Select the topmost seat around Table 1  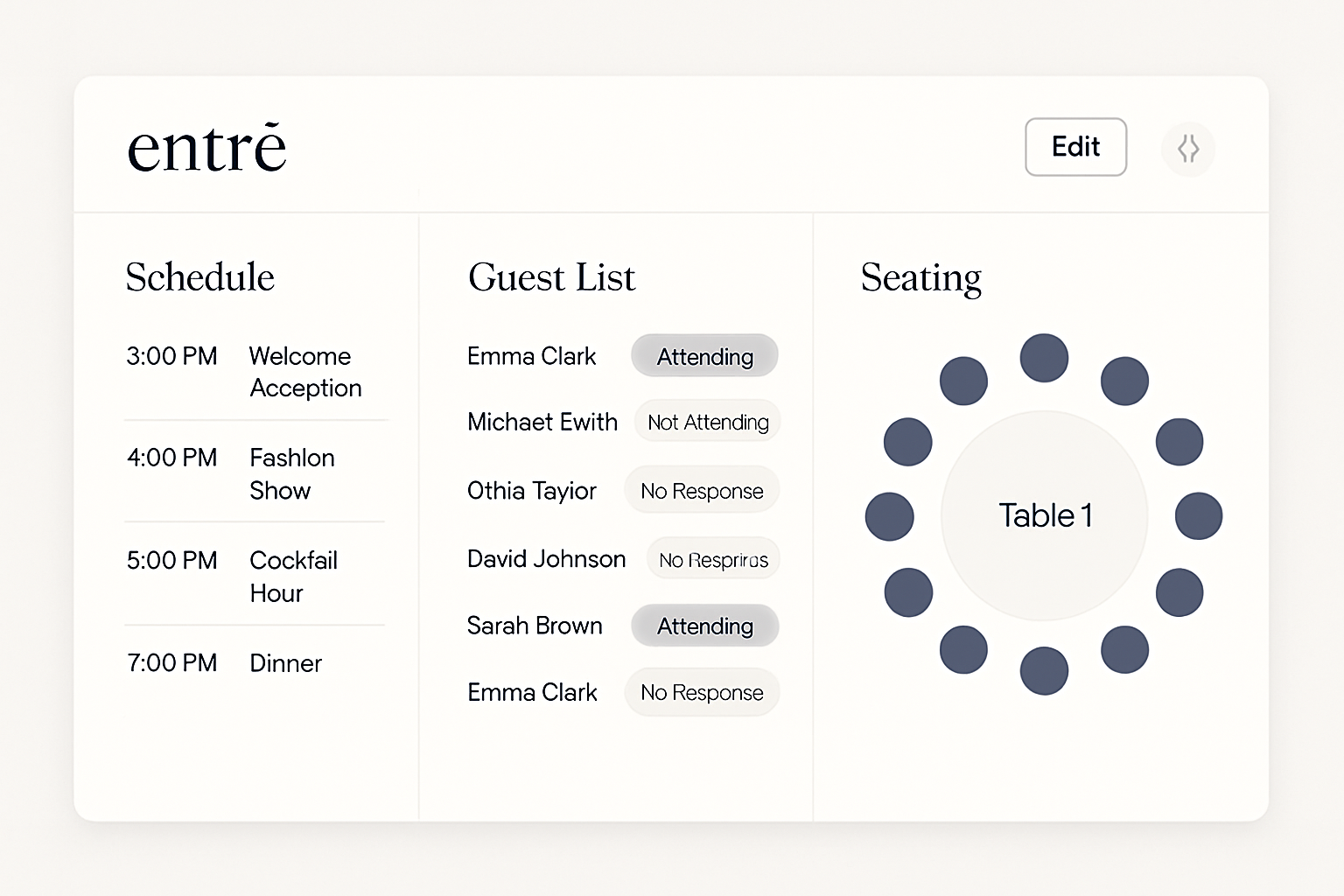[1044, 358]
